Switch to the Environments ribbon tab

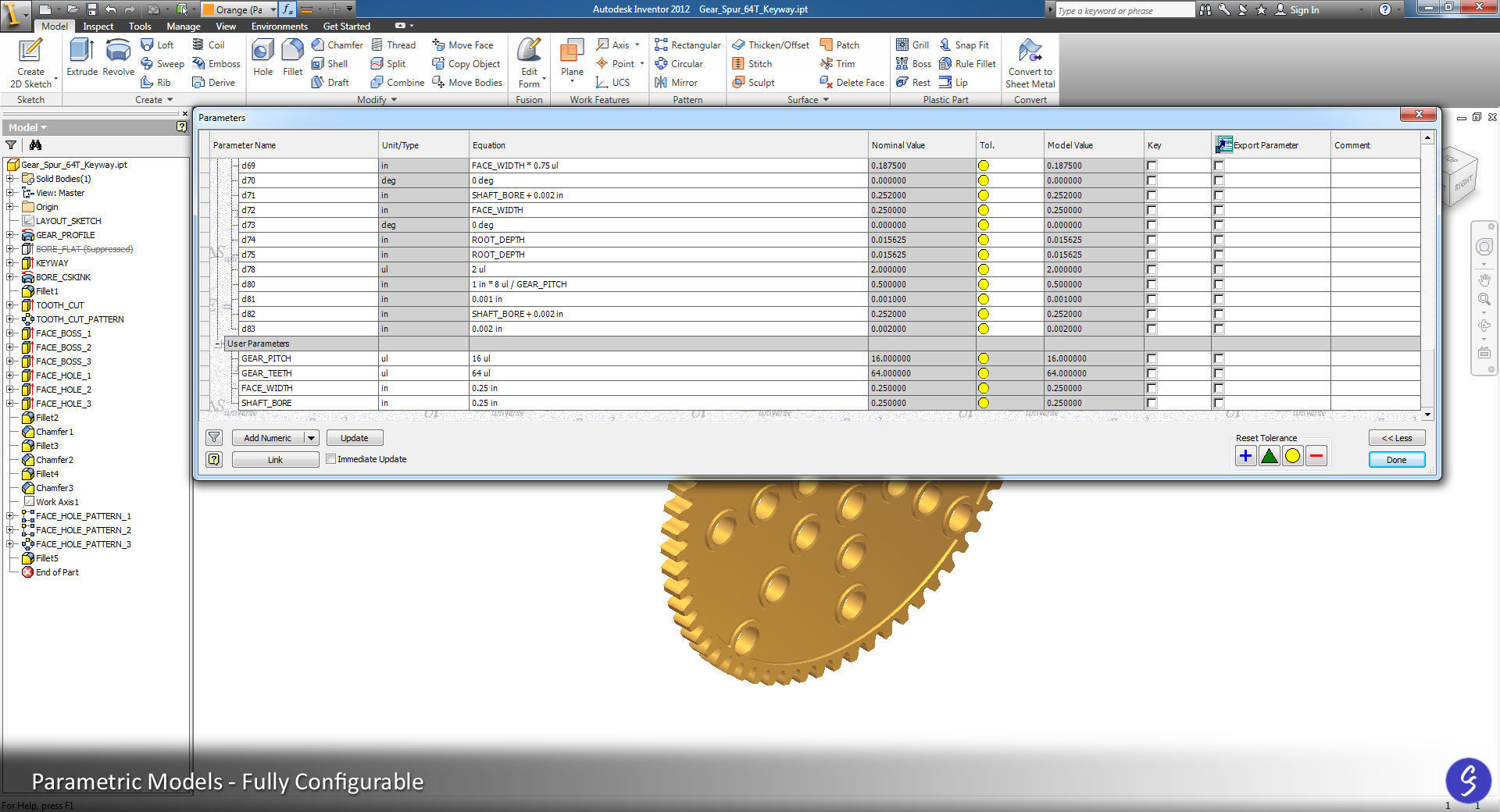point(280,27)
